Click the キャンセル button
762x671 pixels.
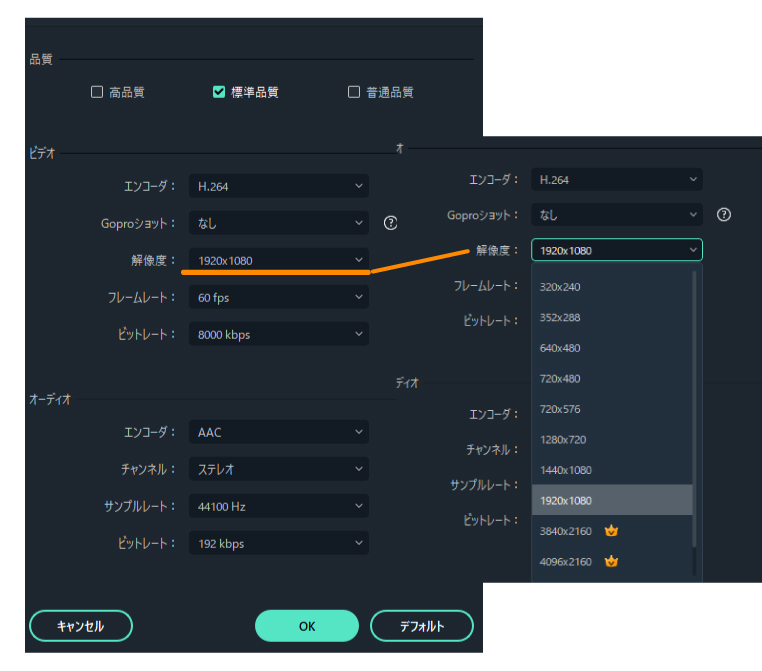81,626
